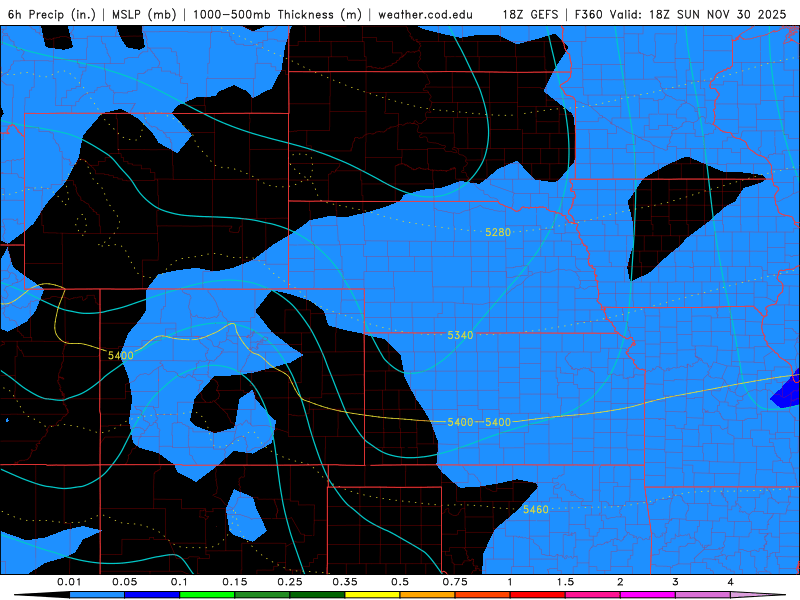Click the '0.15' legend value
Screen dimensions: 800x600
point(235,582)
